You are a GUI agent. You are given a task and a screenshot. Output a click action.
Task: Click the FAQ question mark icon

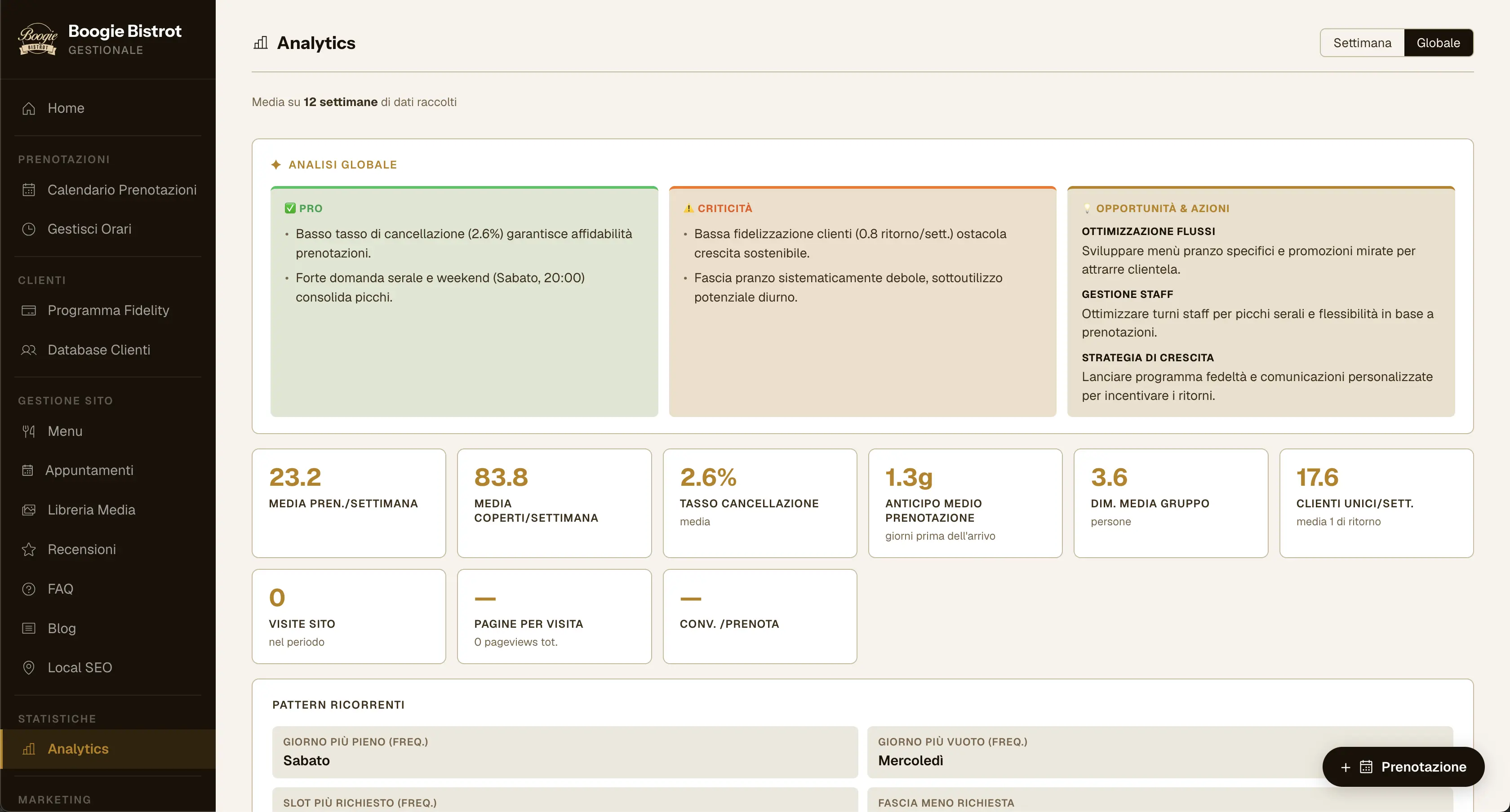(x=29, y=589)
